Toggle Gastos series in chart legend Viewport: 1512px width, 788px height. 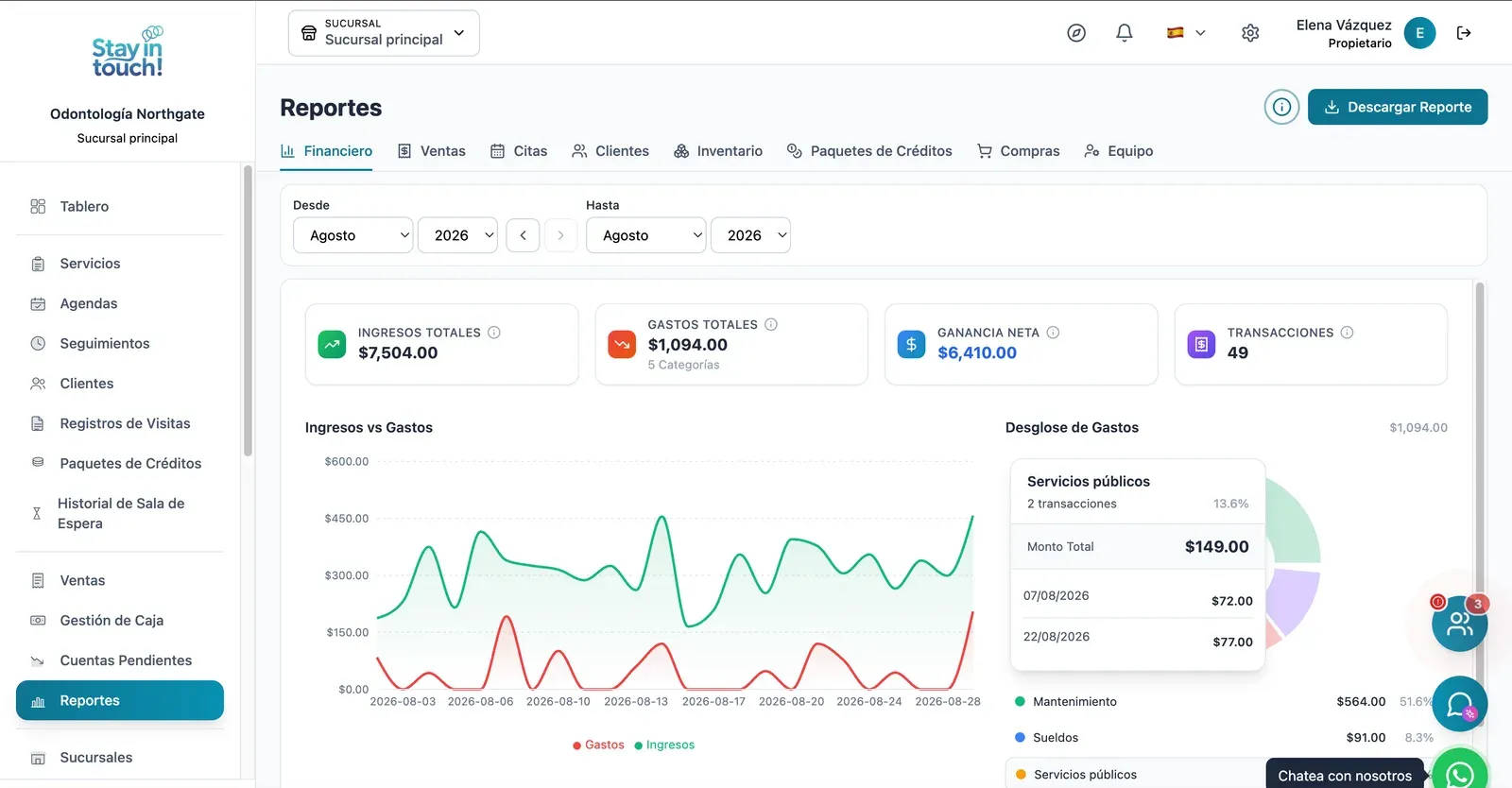[598, 745]
